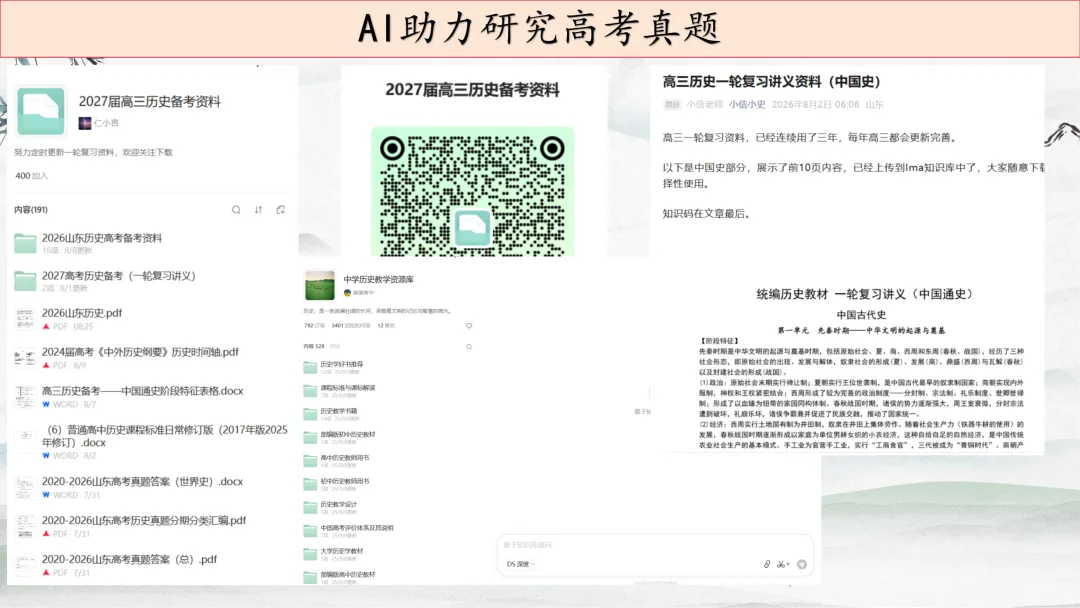This screenshot has width=1080, height=608.
Task: Click article title 高三历史一轮复习讲义资料（中国史）
Action: [x=771, y=81]
